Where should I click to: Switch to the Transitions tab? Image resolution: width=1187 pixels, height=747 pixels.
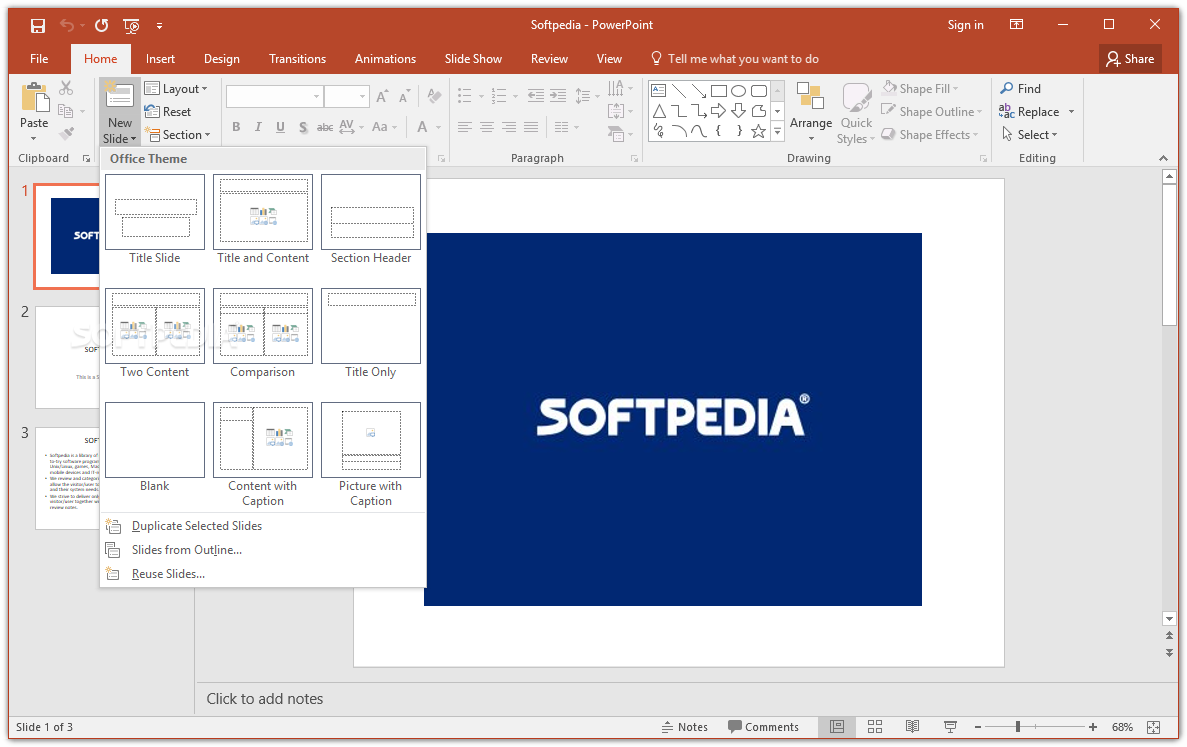[298, 58]
